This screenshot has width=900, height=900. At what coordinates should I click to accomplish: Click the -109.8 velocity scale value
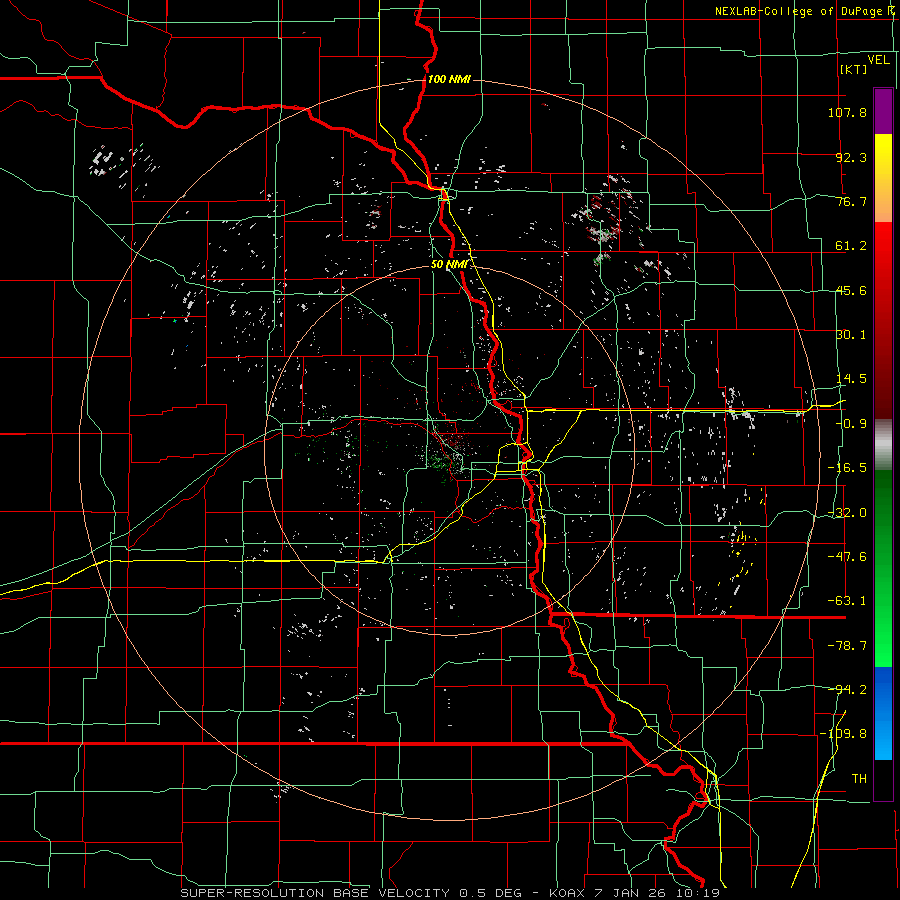click(x=844, y=734)
